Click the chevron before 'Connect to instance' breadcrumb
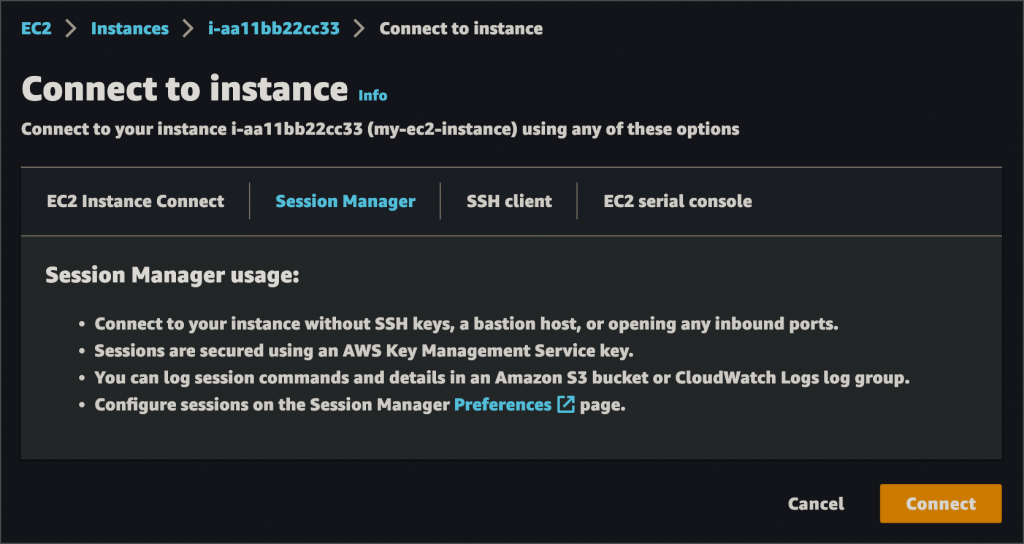 click(x=359, y=29)
